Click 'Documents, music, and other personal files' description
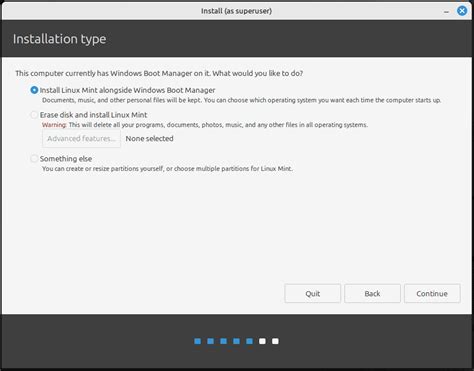The height and width of the screenshot is (371, 474). click(x=242, y=100)
